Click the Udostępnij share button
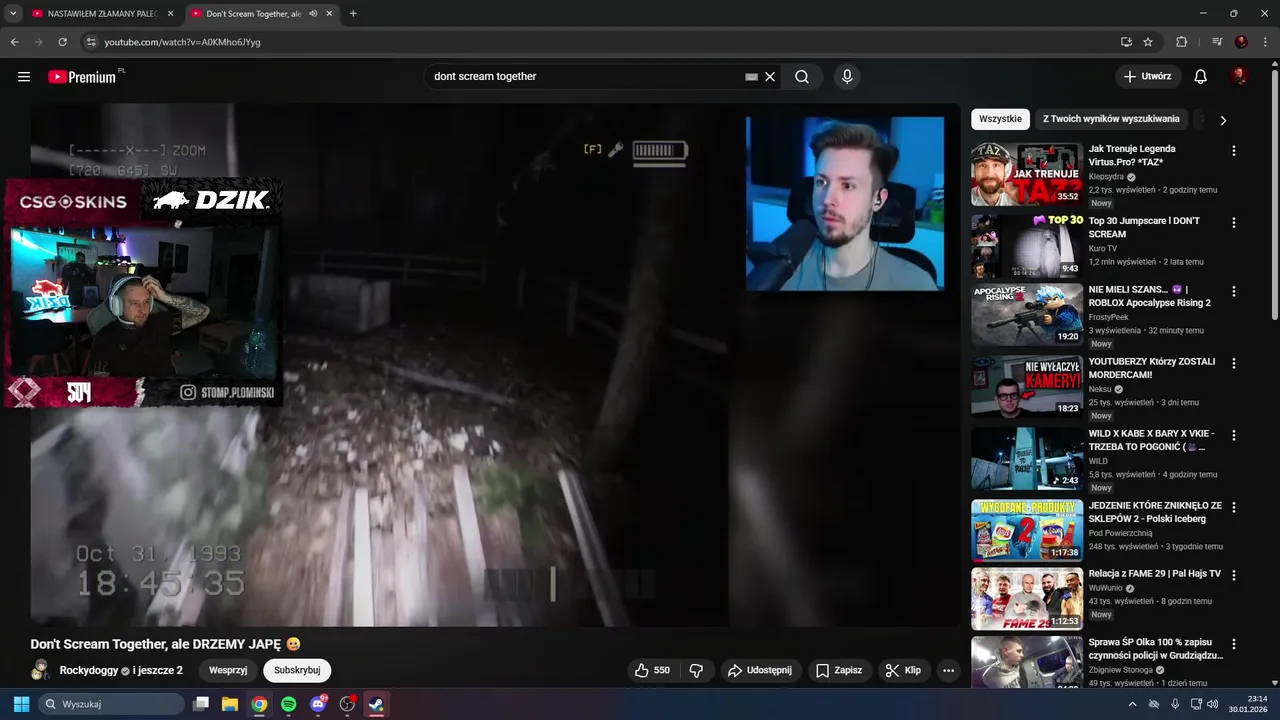The width and height of the screenshot is (1280, 720). click(x=759, y=670)
